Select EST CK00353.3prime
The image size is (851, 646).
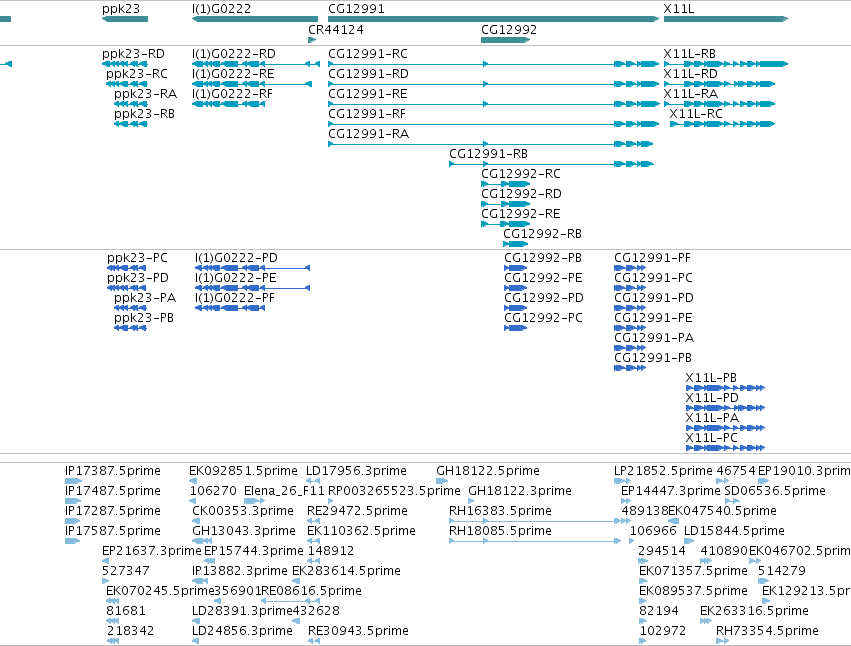point(196,521)
